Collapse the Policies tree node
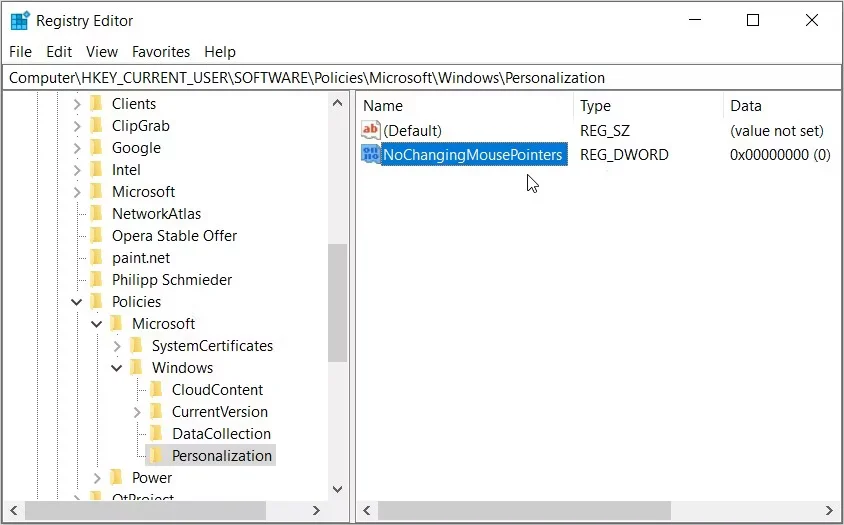 (x=77, y=302)
